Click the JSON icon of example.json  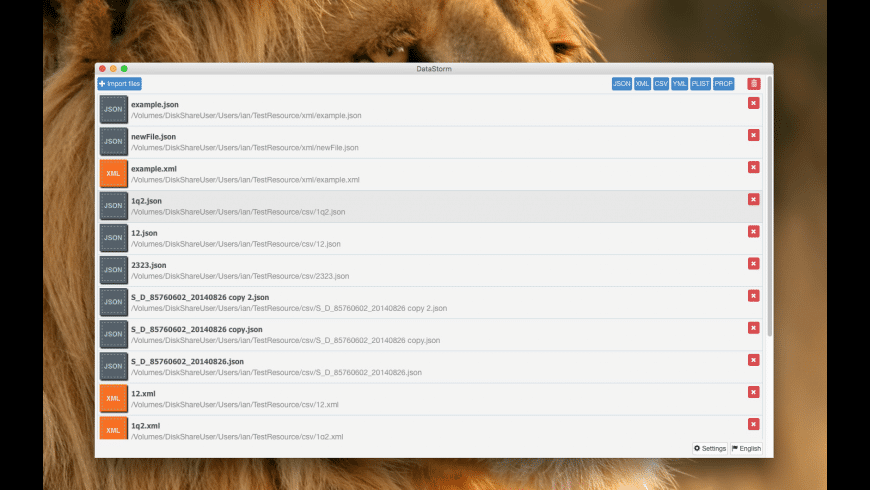click(x=114, y=109)
